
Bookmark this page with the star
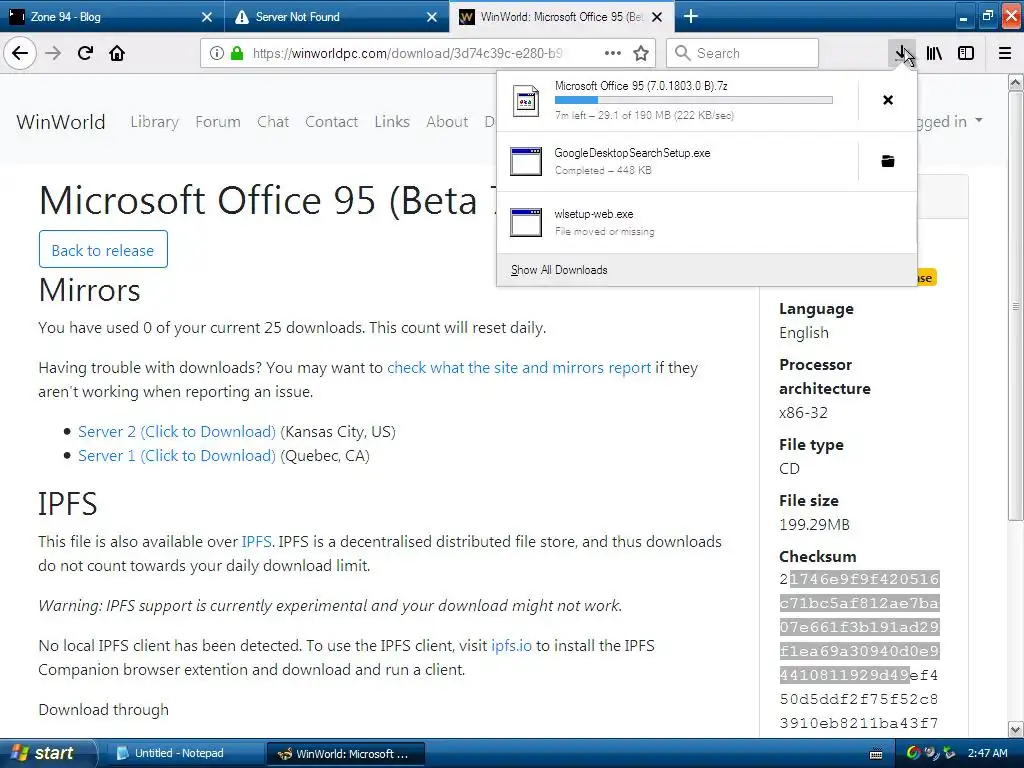(x=641, y=53)
